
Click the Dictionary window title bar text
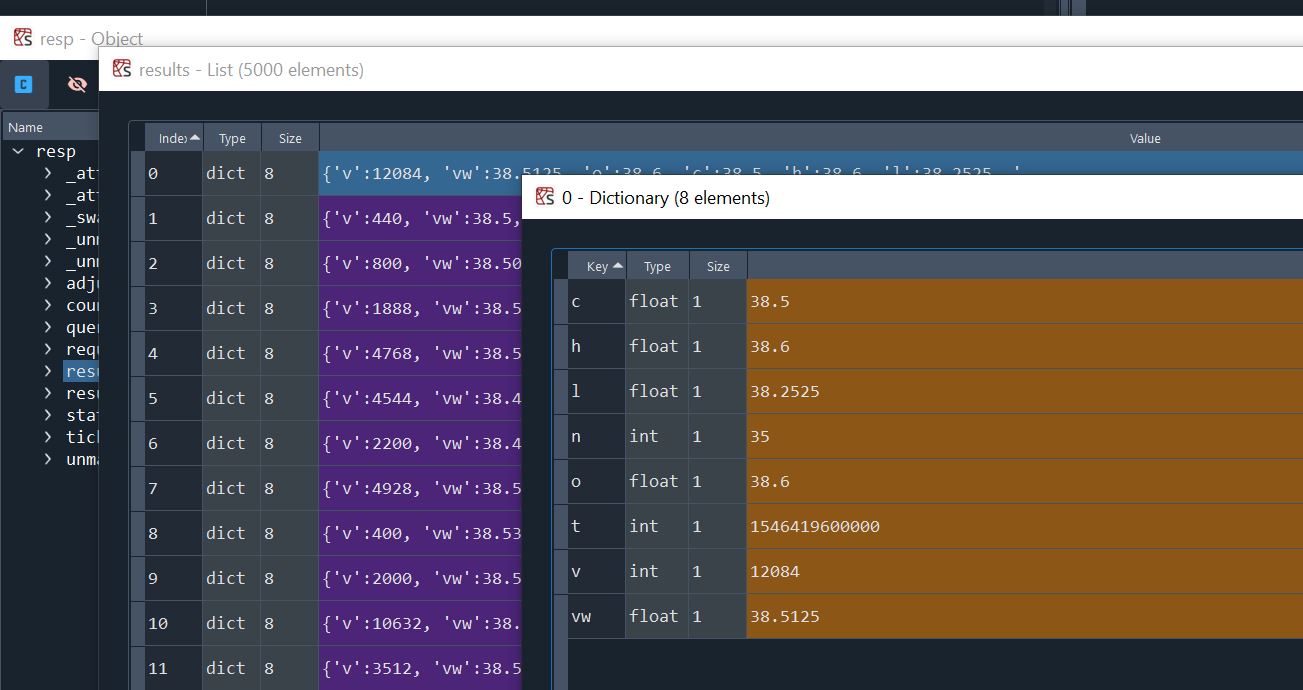tap(666, 197)
